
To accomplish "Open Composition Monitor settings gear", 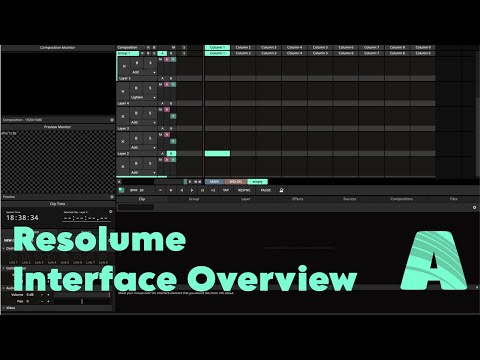I will click(x=112, y=120).
